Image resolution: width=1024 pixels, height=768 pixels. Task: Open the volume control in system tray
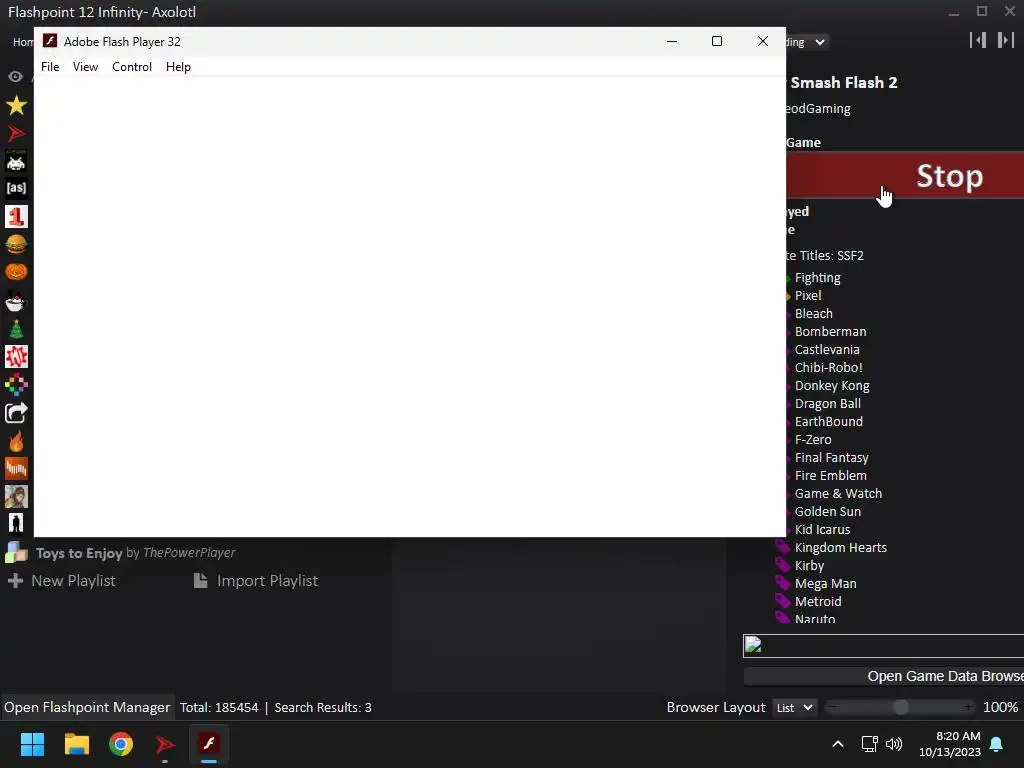(x=894, y=744)
